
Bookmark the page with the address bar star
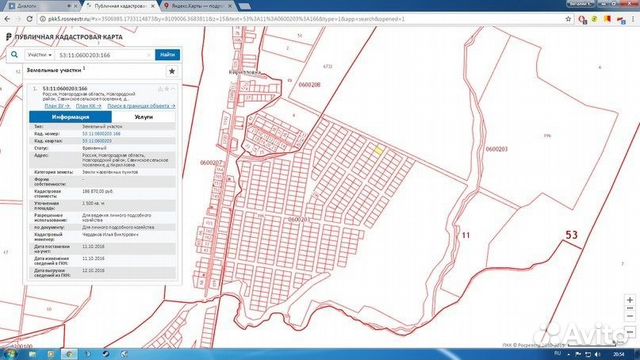568,19
